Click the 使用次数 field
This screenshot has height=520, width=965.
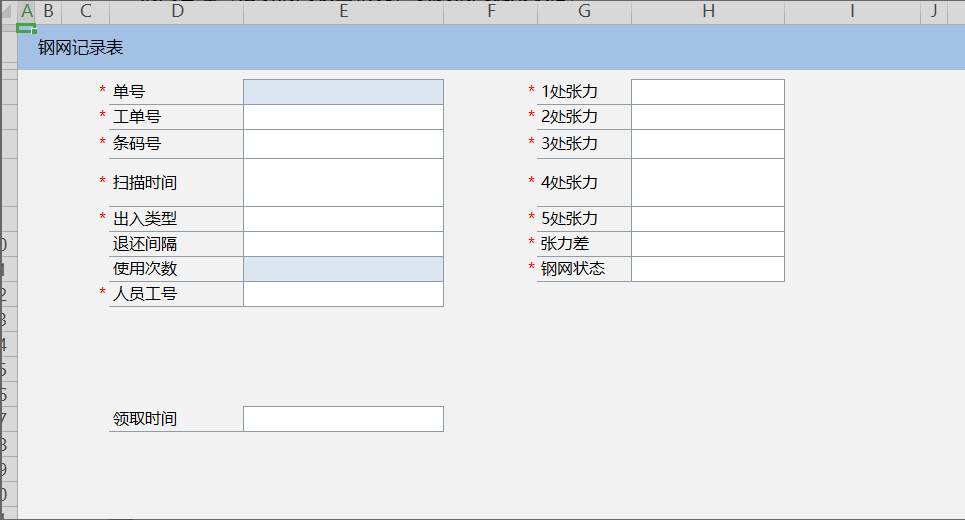pyautogui.click(x=343, y=269)
